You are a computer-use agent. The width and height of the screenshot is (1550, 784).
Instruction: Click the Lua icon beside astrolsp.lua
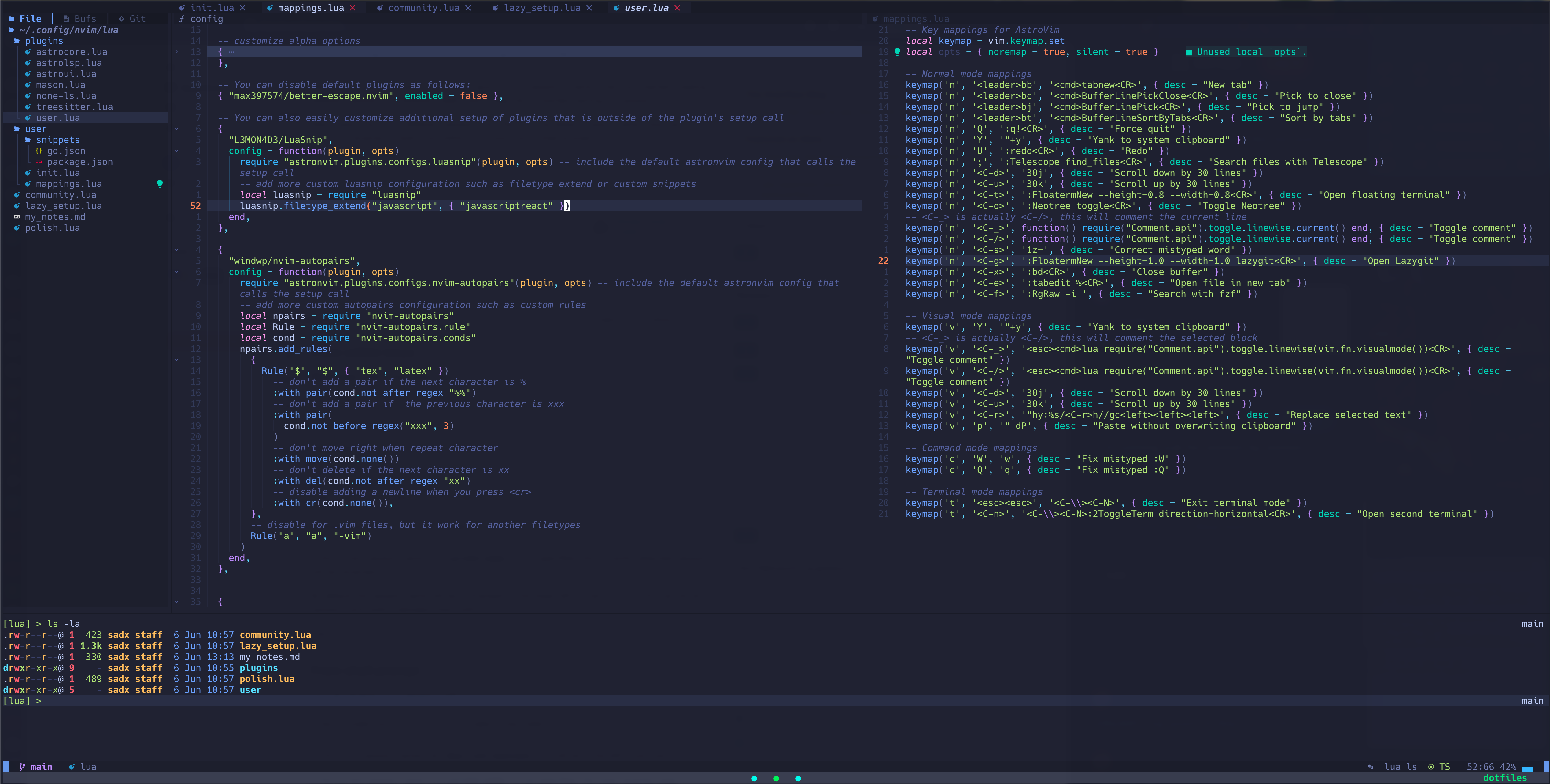pyautogui.click(x=28, y=63)
